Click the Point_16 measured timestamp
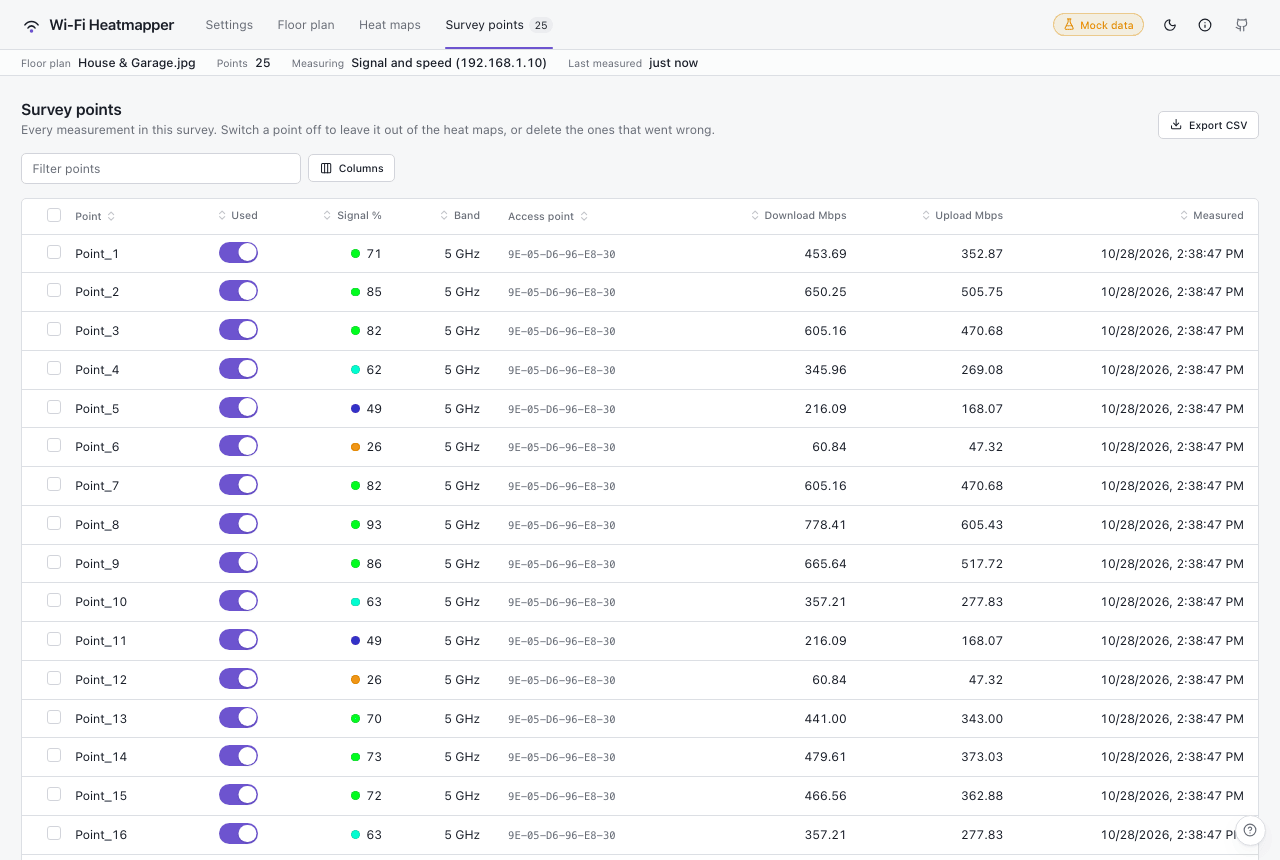1280x860 pixels. point(1172,834)
